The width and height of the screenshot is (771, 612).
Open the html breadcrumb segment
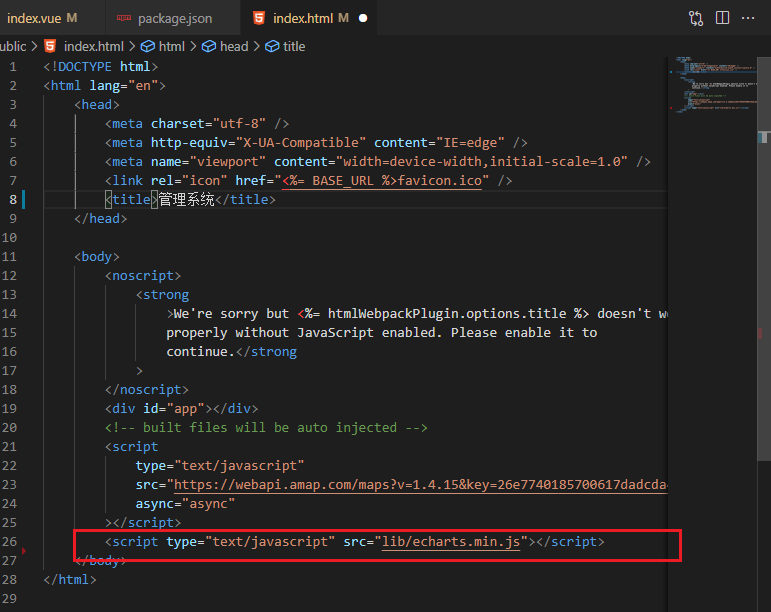(172, 47)
